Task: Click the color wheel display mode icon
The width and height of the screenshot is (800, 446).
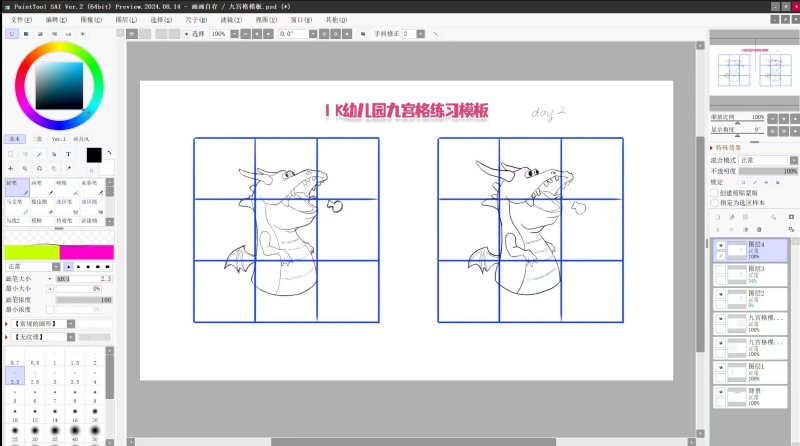Action: (x=11, y=33)
